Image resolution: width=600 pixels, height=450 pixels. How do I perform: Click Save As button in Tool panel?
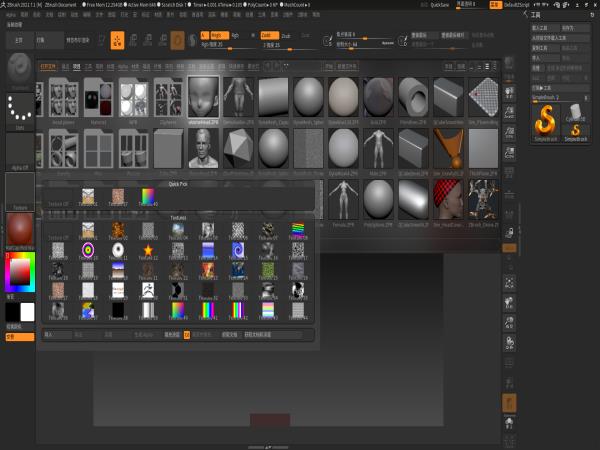tap(574, 28)
